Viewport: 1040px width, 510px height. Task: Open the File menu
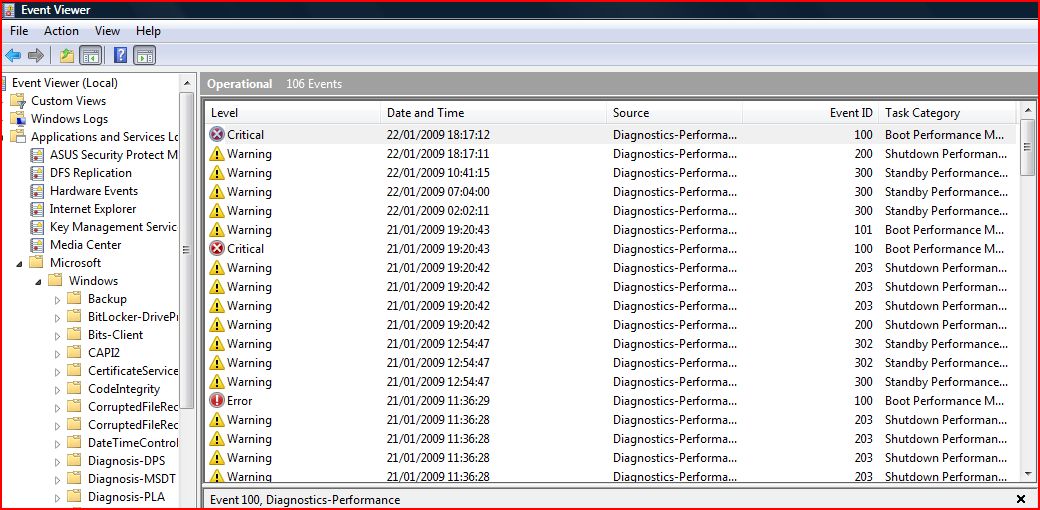19,31
